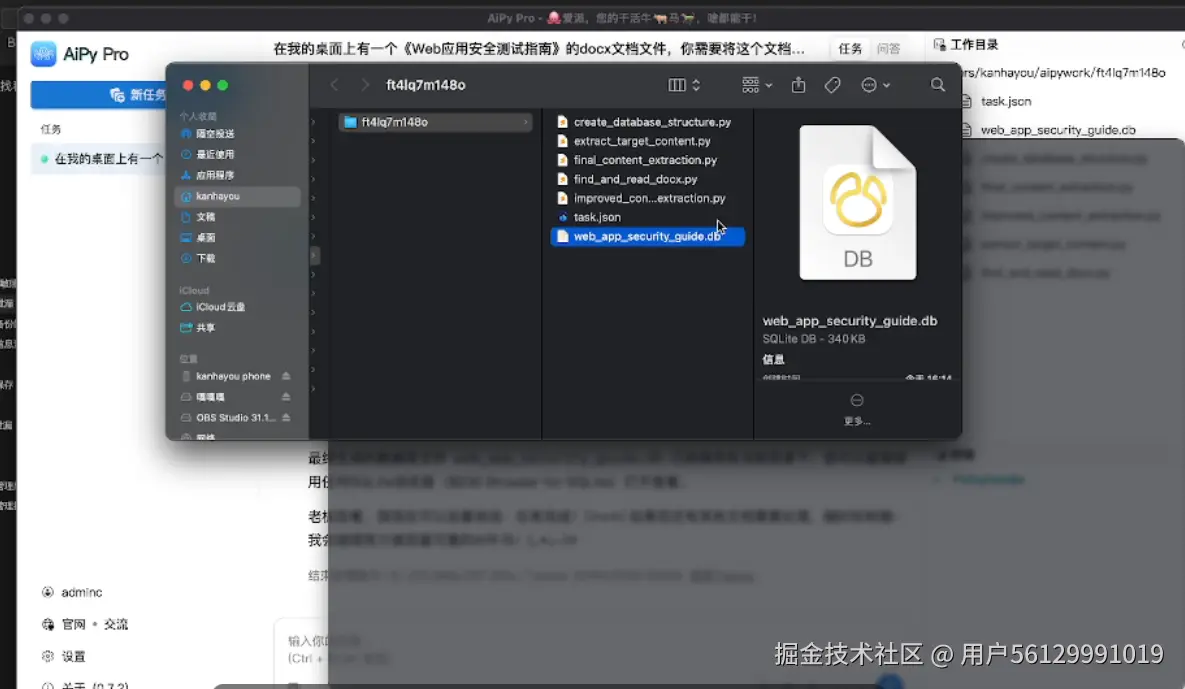This screenshot has height=689, width=1185.
Task: Eject kanhayou phone volume
Action: coord(286,376)
